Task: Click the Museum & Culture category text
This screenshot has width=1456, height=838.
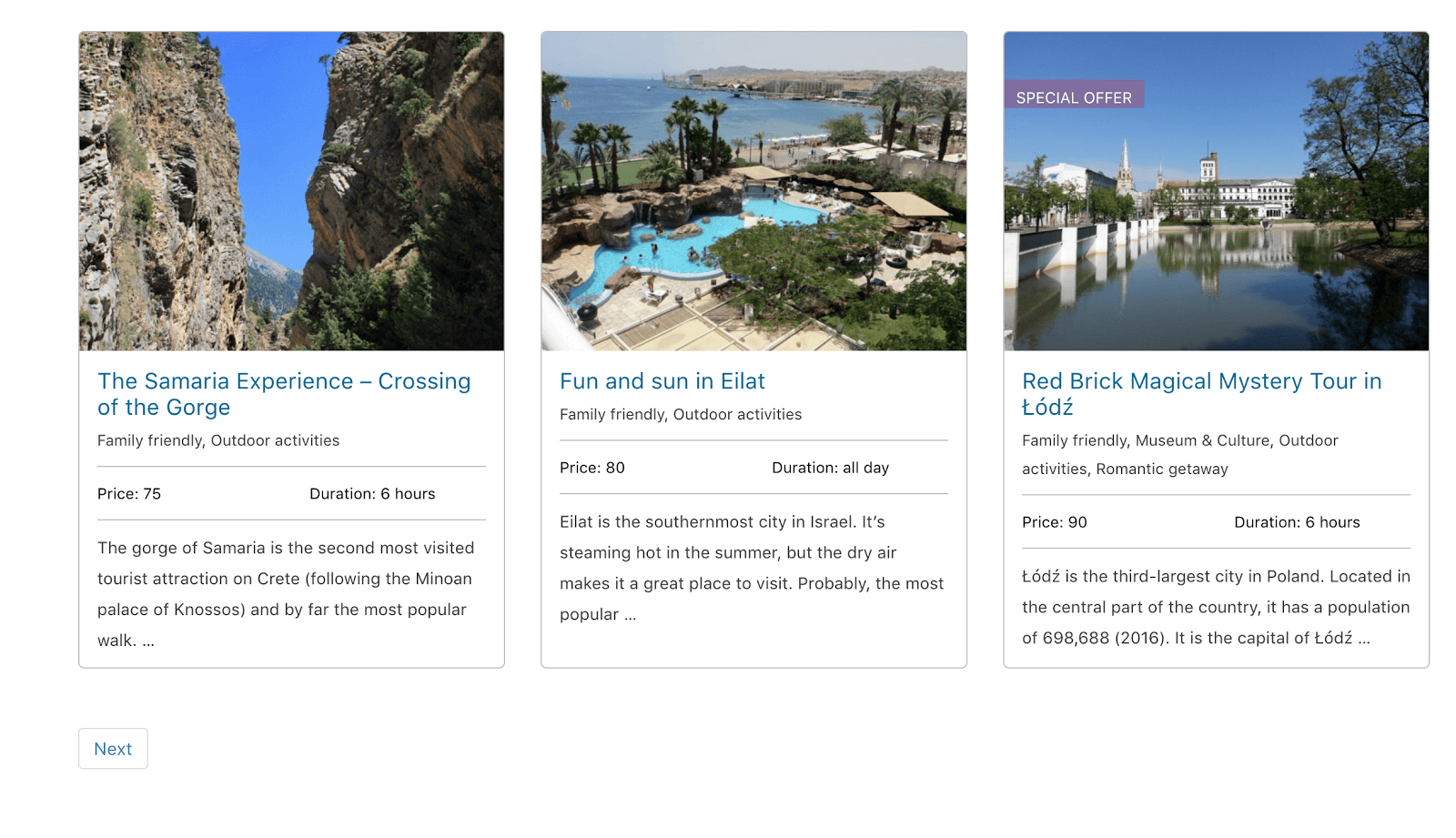Action: coord(1202,440)
